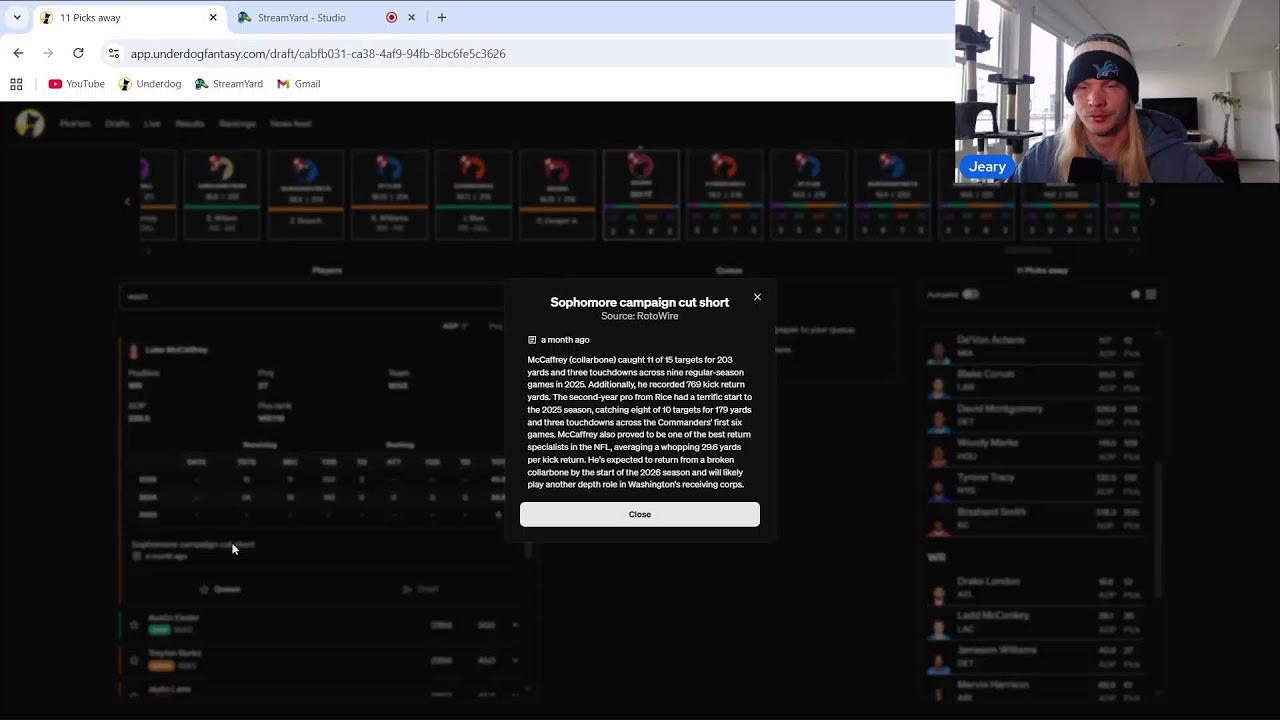1280x720 pixels.
Task: Open the Pick'em nav item
Action: (x=75, y=124)
